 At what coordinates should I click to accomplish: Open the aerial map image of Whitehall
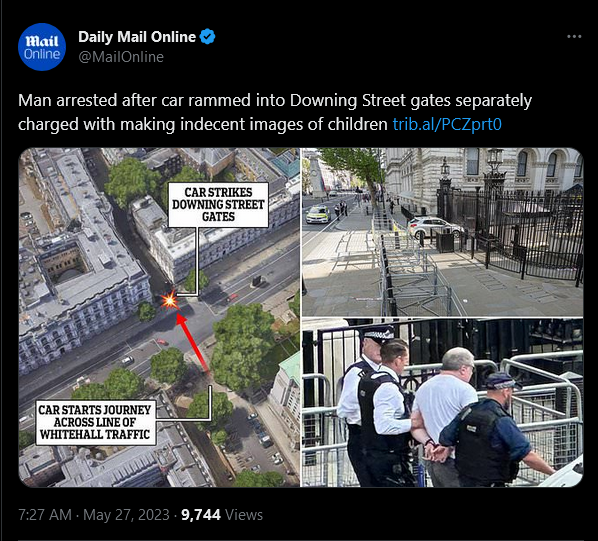coord(159,317)
